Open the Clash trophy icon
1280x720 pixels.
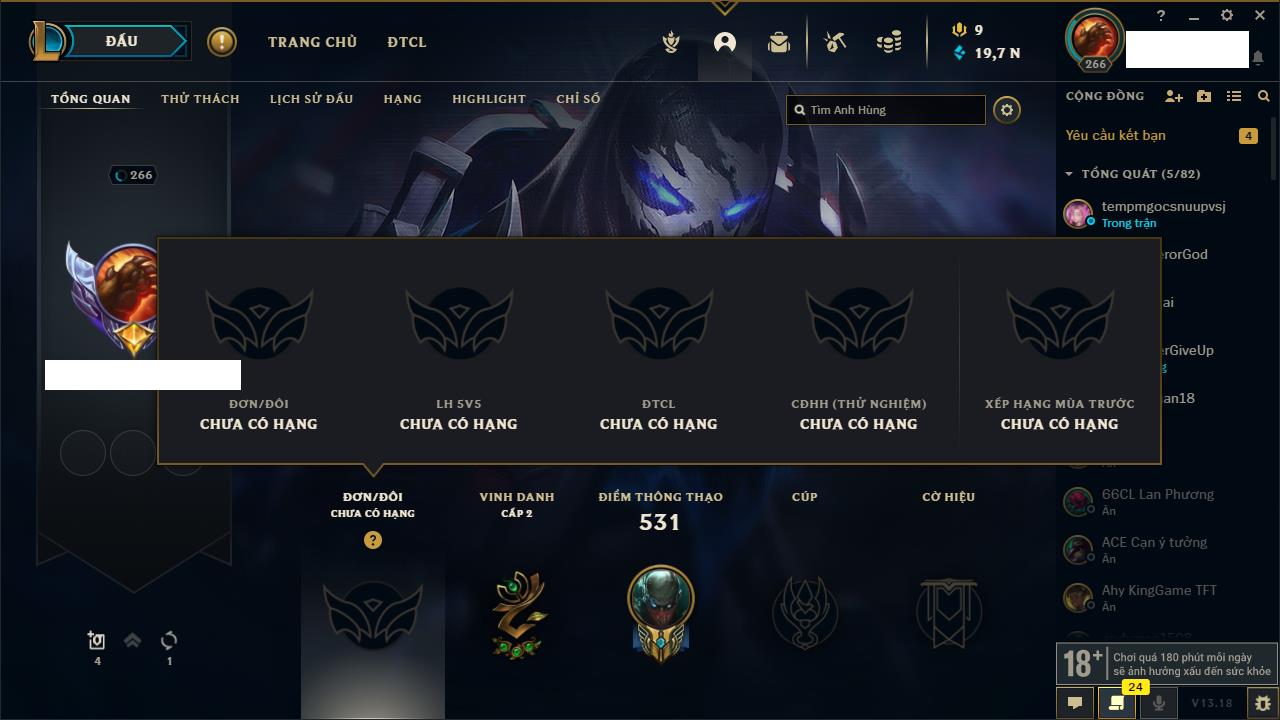tap(672, 42)
